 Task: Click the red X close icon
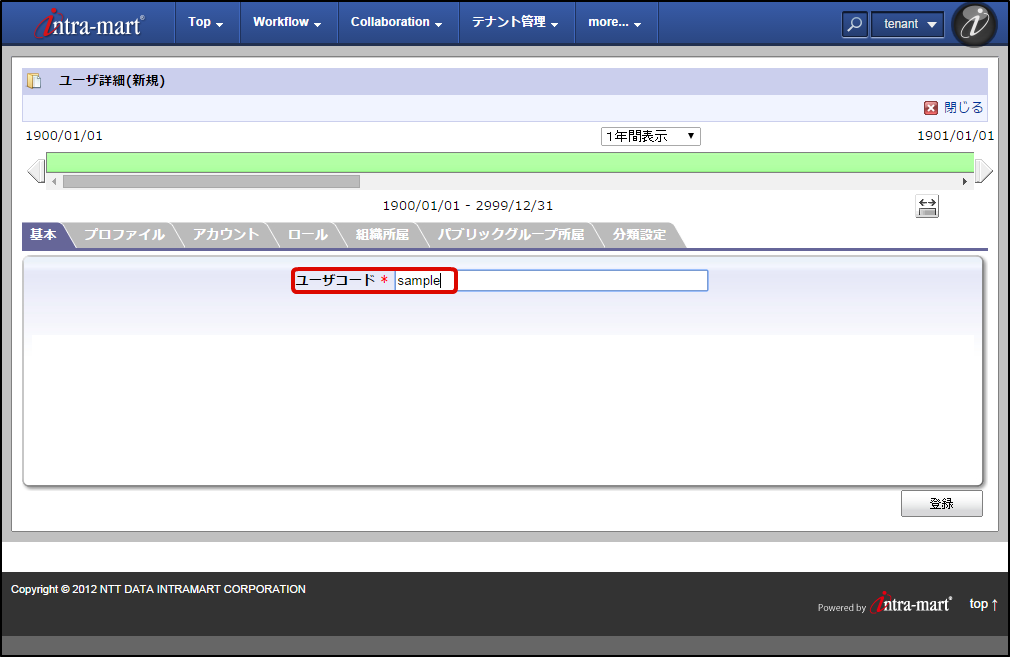point(931,108)
